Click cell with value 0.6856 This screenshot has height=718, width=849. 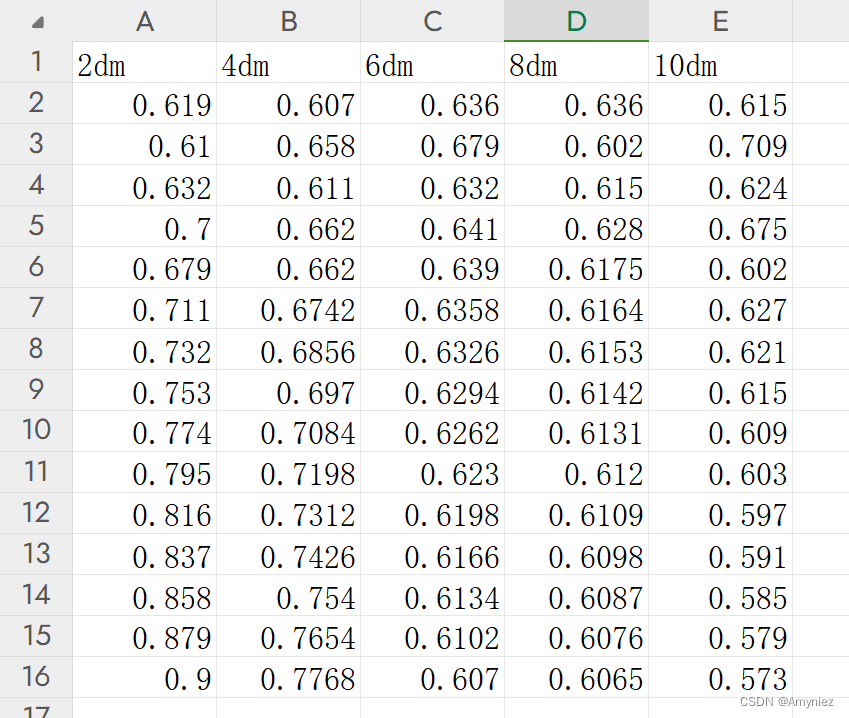[x=288, y=349]
